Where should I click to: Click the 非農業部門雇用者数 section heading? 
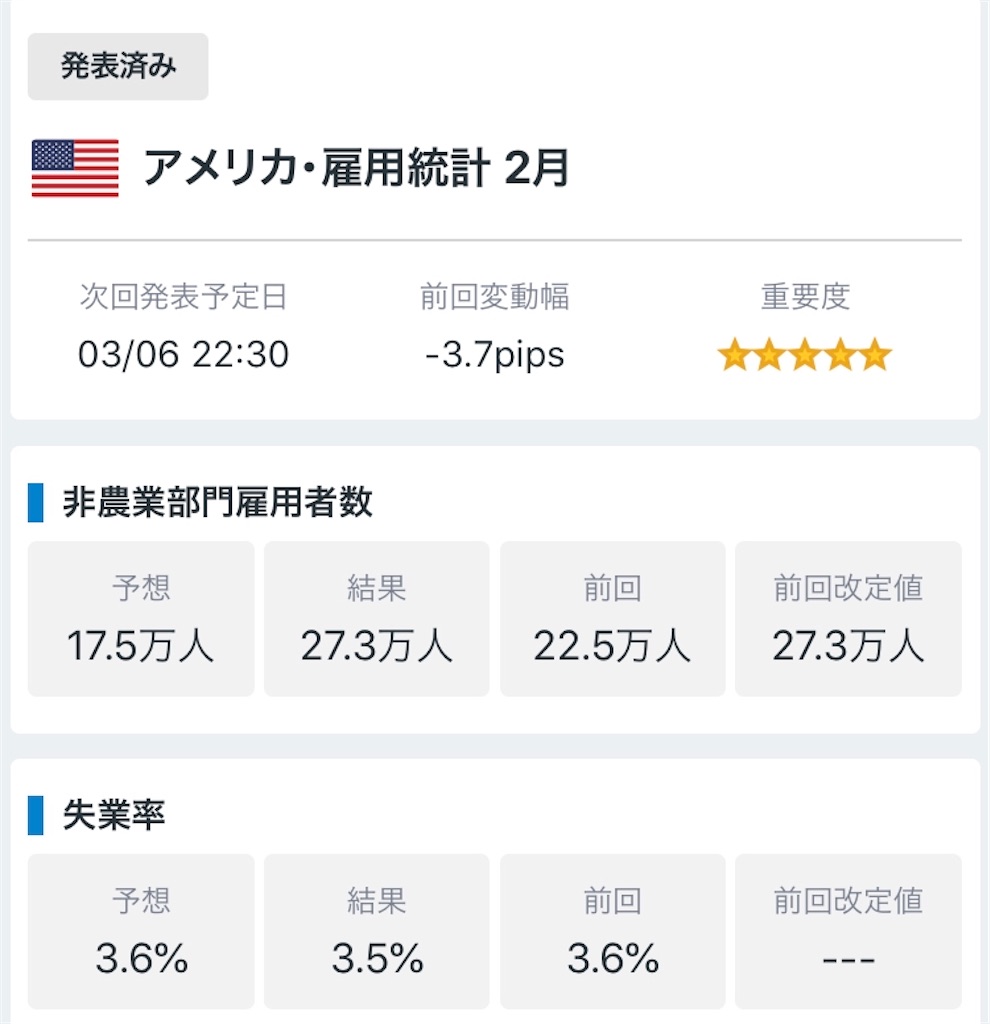click(x=217, y=502)
